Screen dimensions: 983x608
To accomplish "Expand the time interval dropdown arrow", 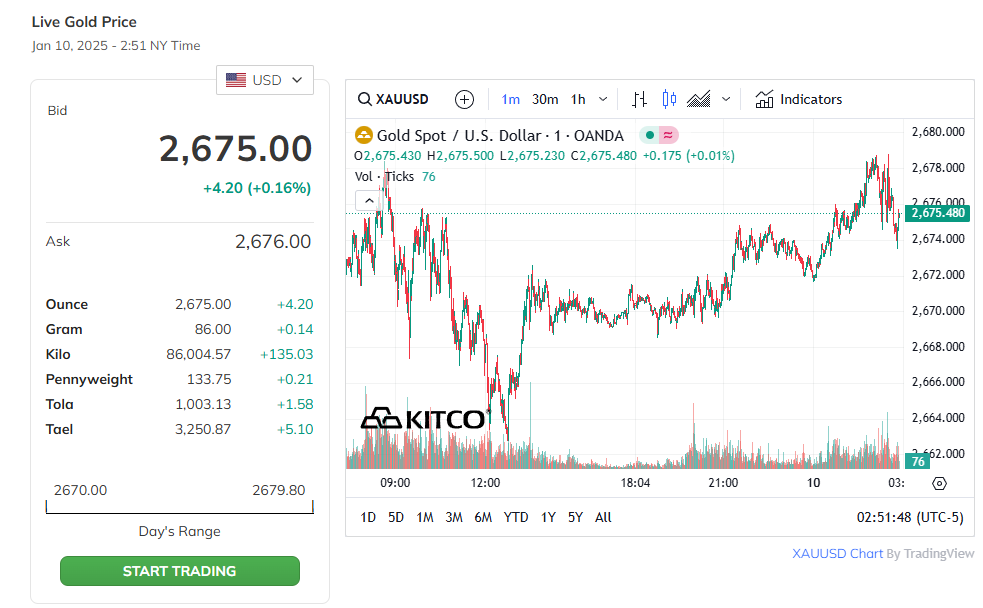I will [x=603, y=99].
